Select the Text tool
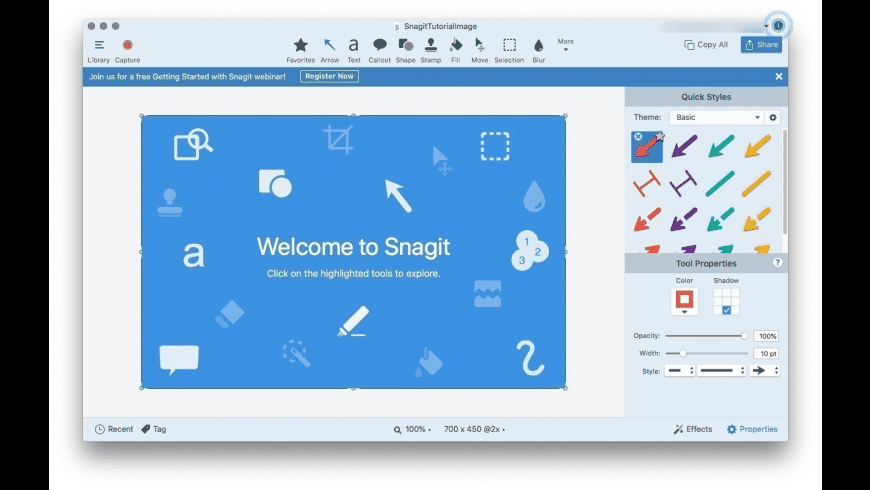The width and height of the screenshot is (870, 490). (353, 50)
